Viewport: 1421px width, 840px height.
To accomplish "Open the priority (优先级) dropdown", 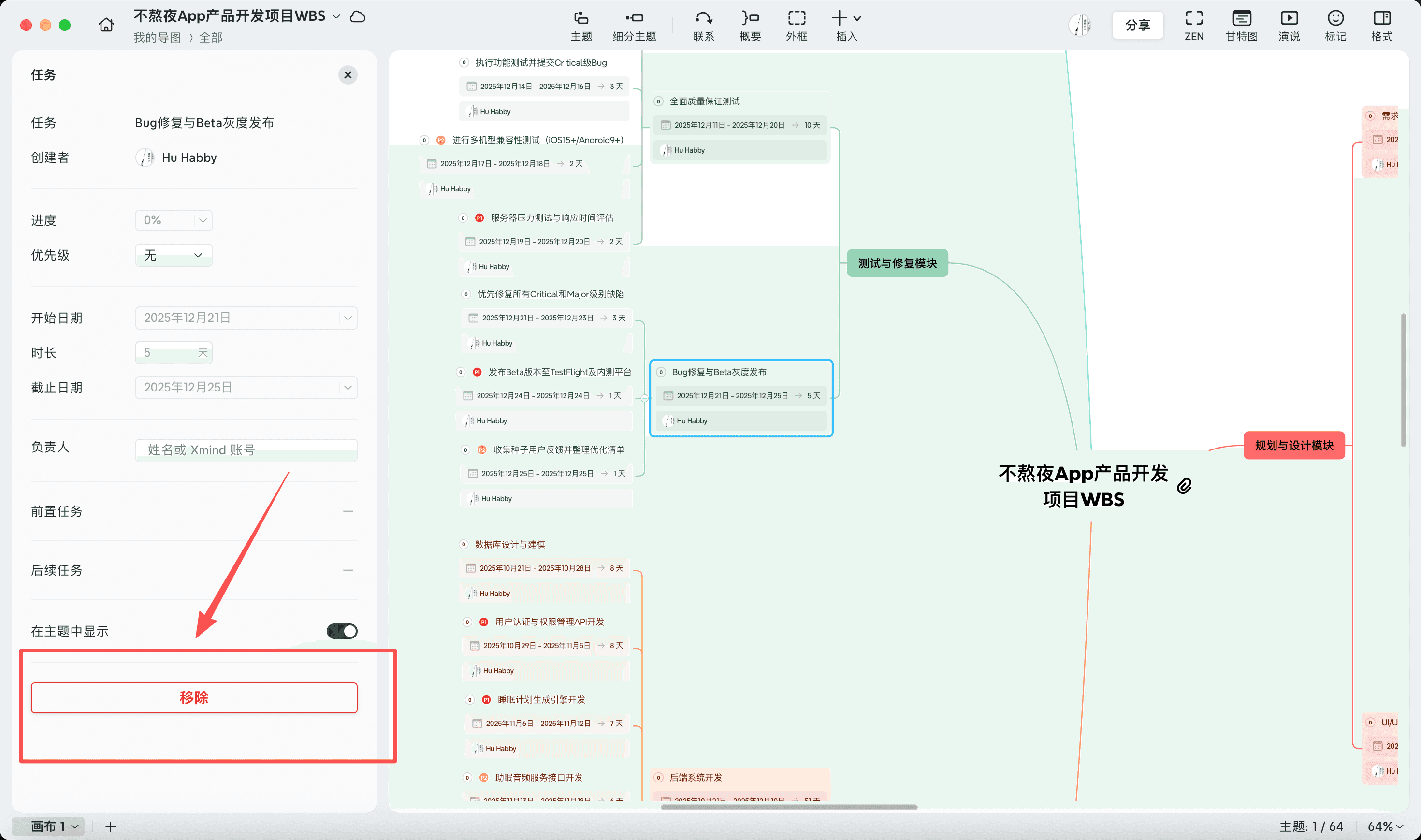I will [x=174, y=255].
